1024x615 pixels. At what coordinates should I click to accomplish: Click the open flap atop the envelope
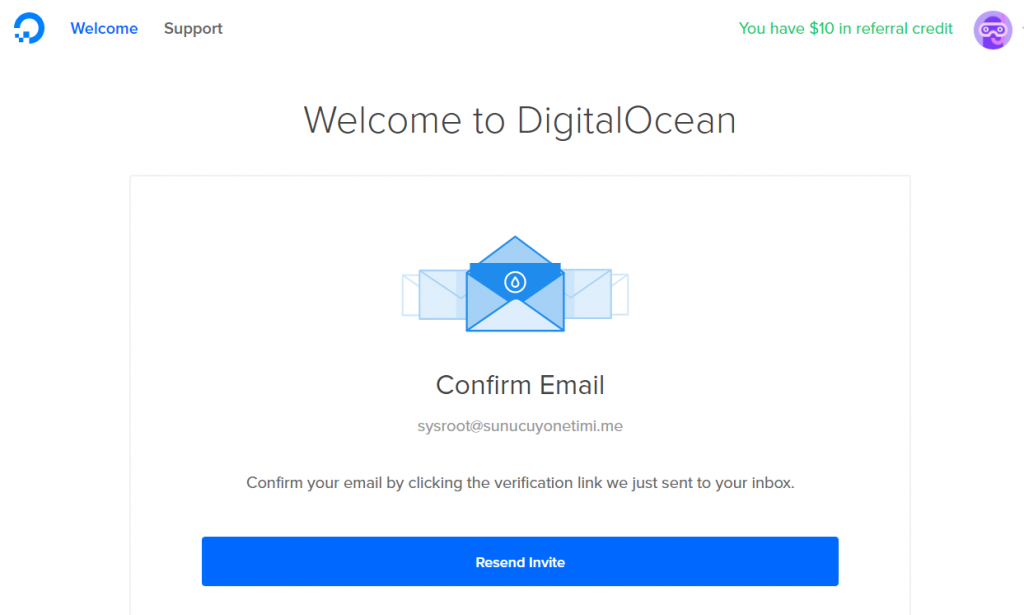[515, 250]
